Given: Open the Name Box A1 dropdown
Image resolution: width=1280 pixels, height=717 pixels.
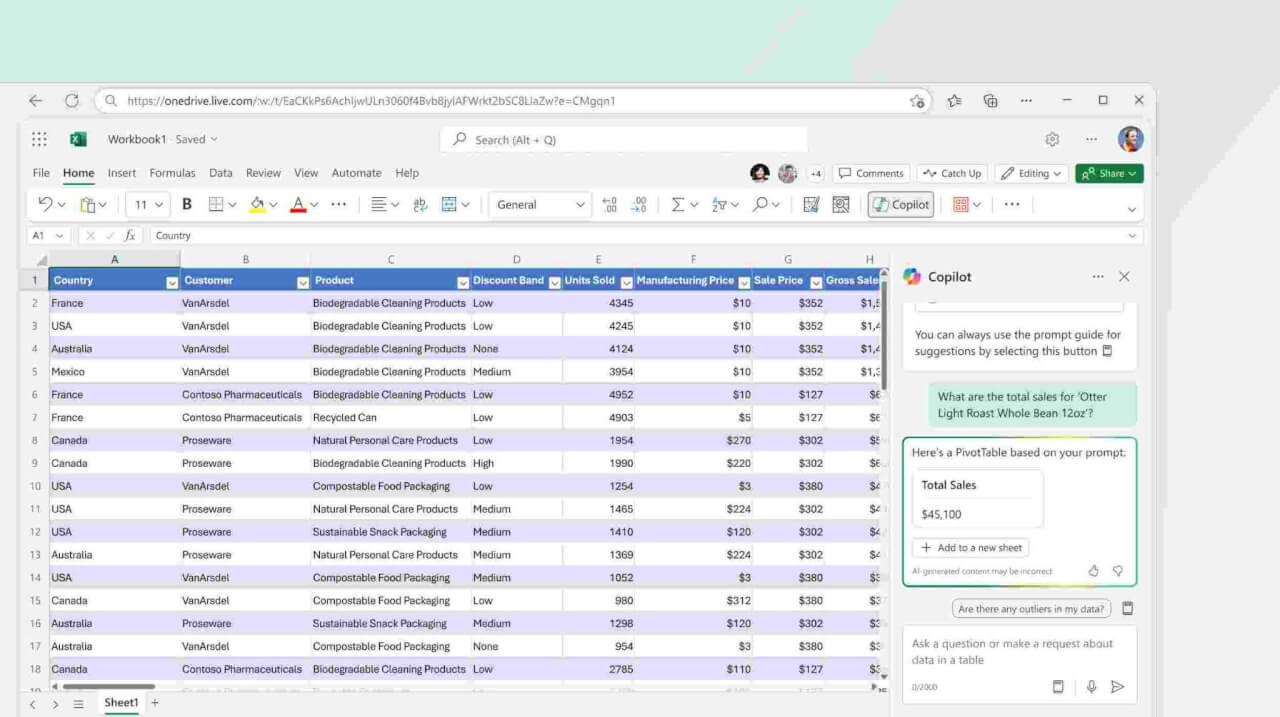Looking at the screenshot, I should click(x=60, y=236).
